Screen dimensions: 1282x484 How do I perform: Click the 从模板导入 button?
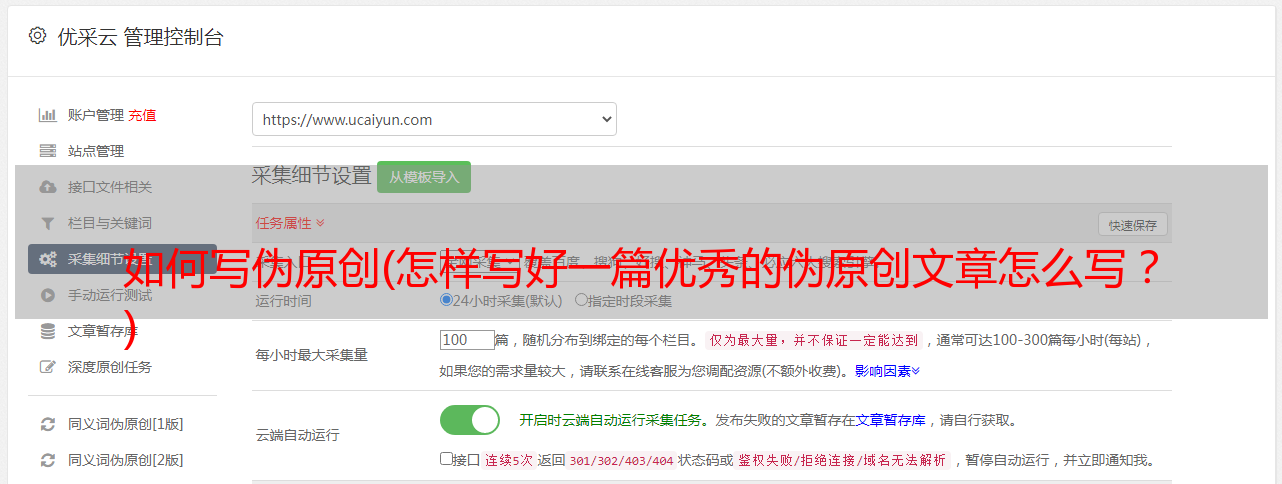[424, 177]
